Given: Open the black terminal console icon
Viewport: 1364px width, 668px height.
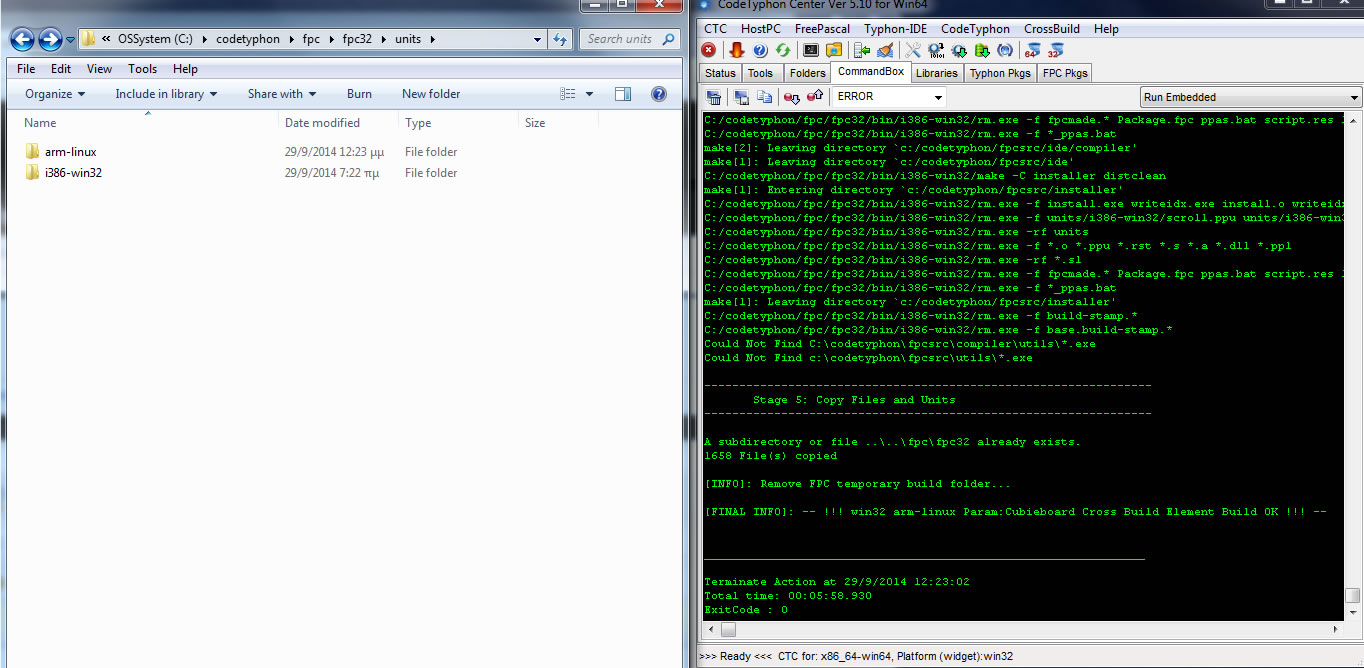Looking at the screenshot, I should 811,50.
